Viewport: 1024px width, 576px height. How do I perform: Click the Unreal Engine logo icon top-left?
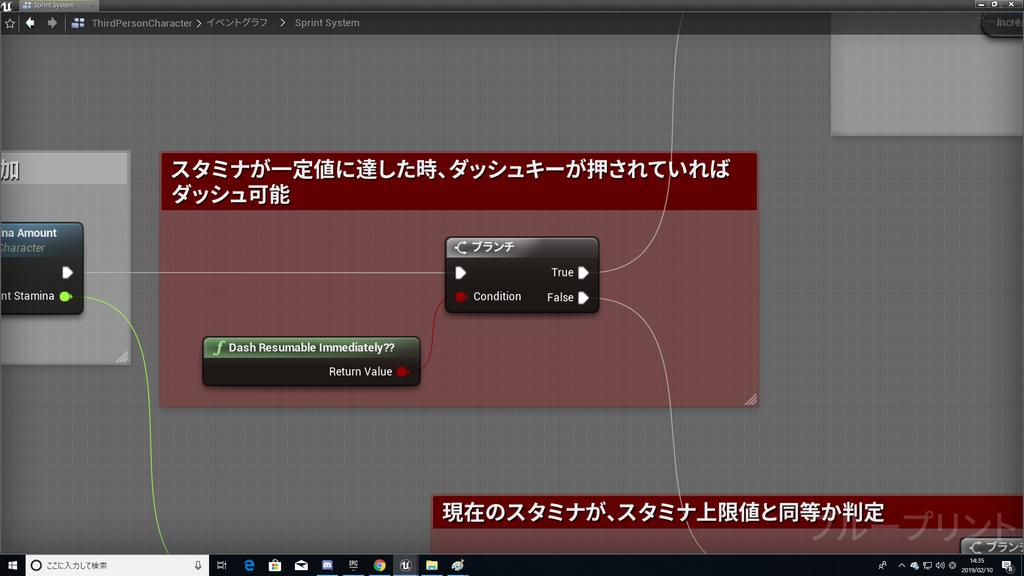click(8, 4)
